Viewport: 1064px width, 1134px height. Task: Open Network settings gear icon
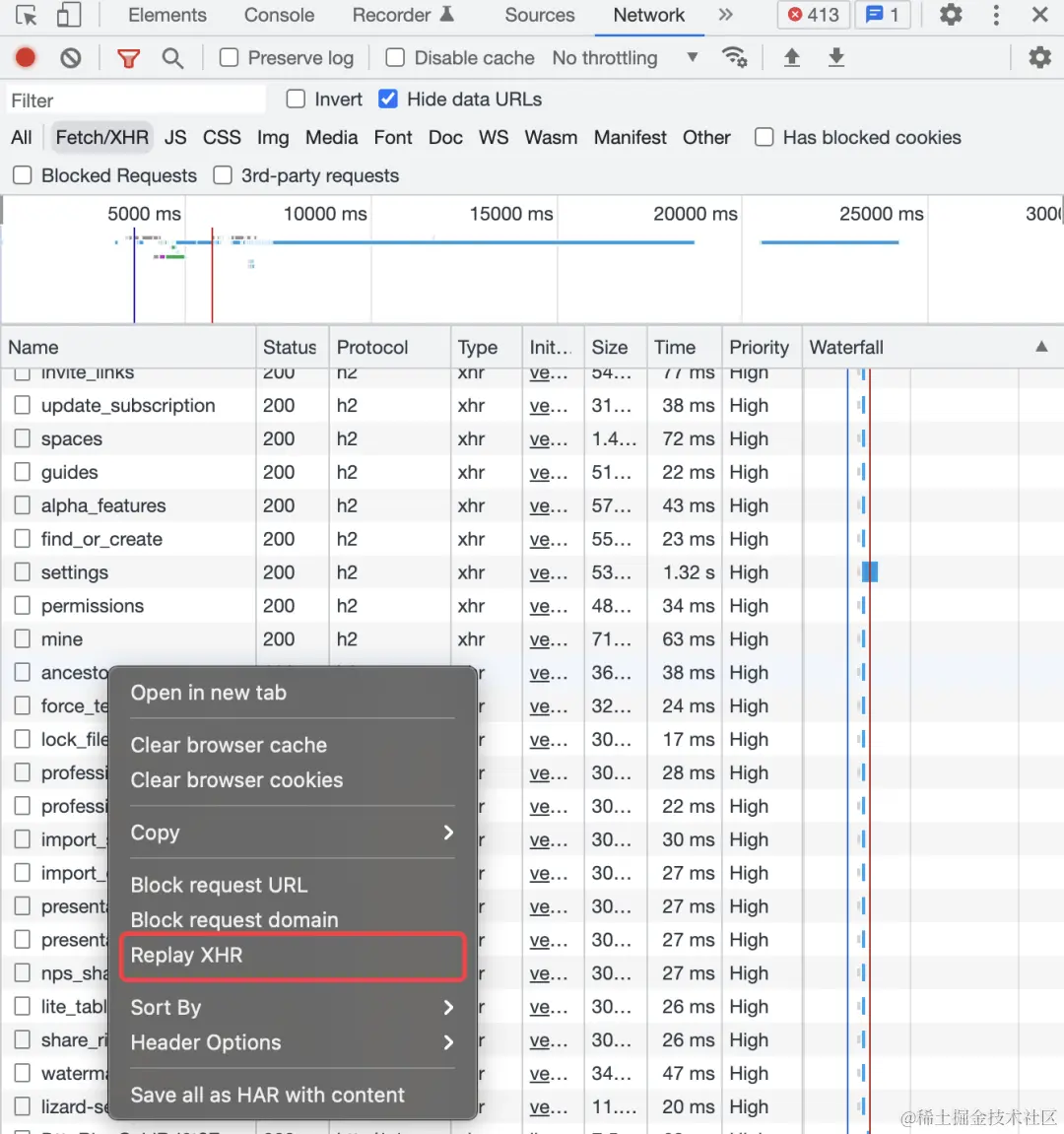[1039, 57]
